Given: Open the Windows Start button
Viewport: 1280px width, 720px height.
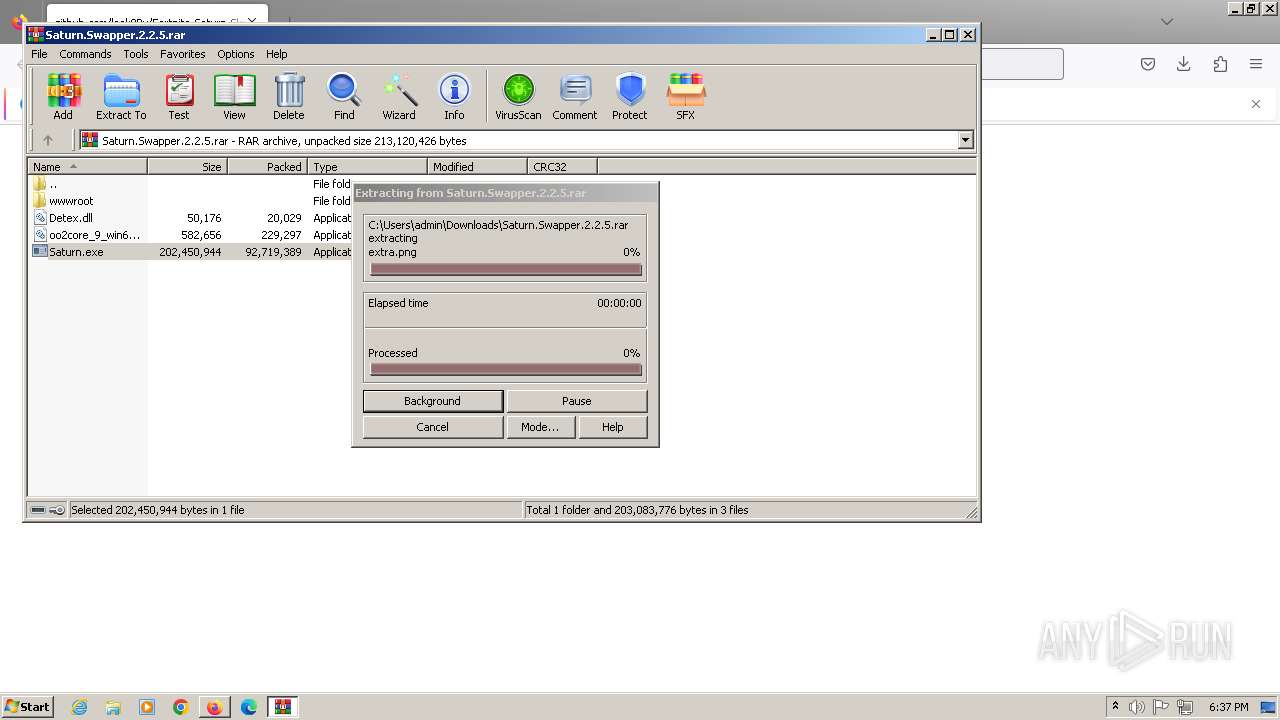Looking at the screenshot, I should [x=27, y=706].
